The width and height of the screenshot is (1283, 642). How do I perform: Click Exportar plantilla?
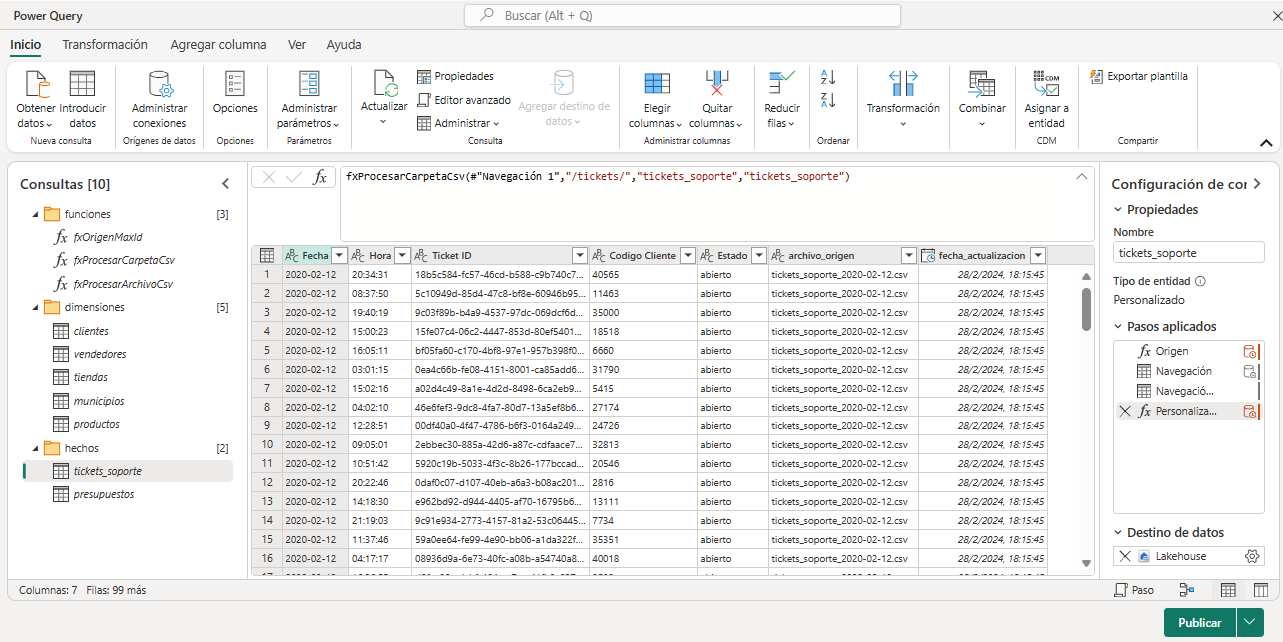pos(1141,77)
